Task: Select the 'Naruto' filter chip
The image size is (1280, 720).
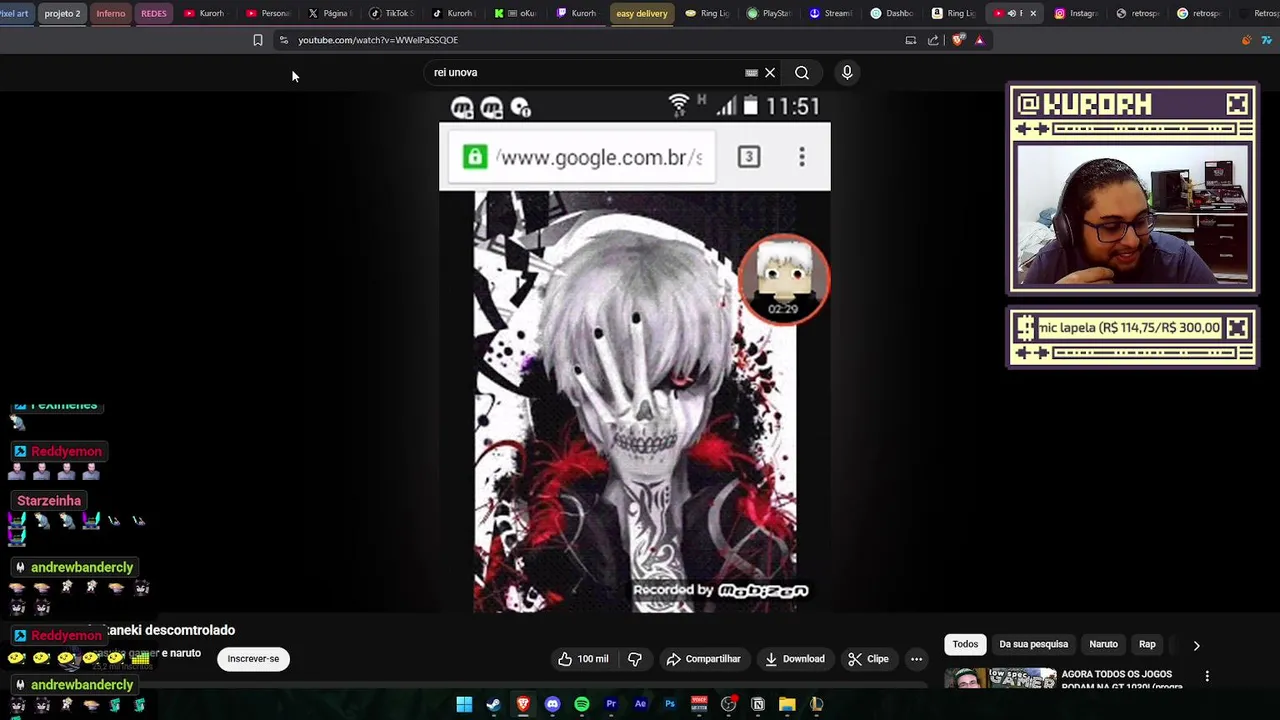Action: pyautogui.click(x=1103, y=644)
